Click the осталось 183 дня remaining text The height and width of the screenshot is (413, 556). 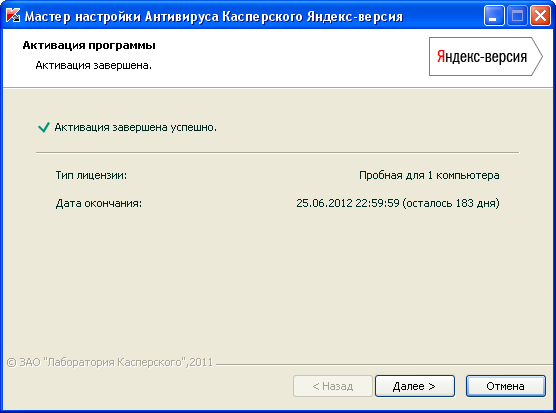pyautogui.click(x=451, y=203)
